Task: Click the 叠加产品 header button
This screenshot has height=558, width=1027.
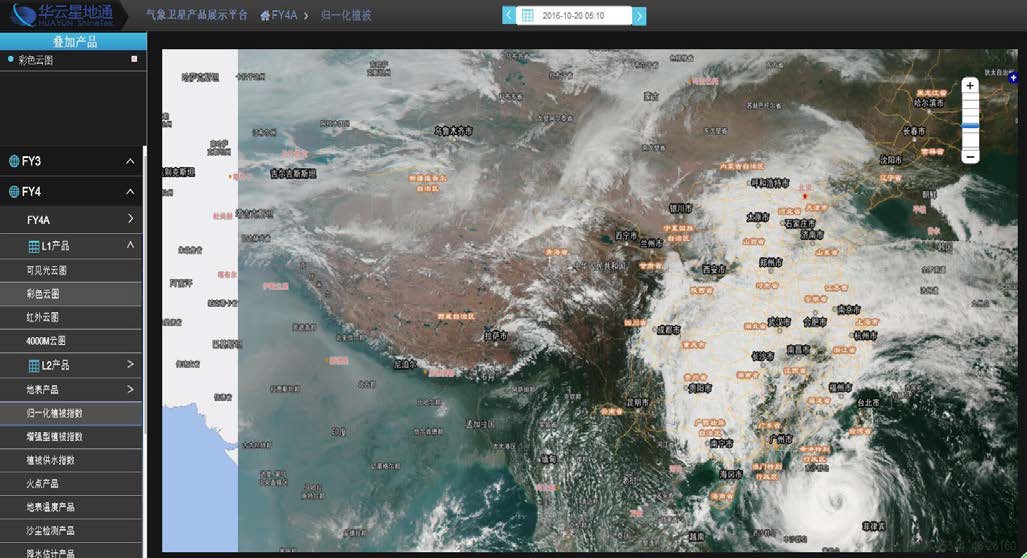Action: (73, 41)
